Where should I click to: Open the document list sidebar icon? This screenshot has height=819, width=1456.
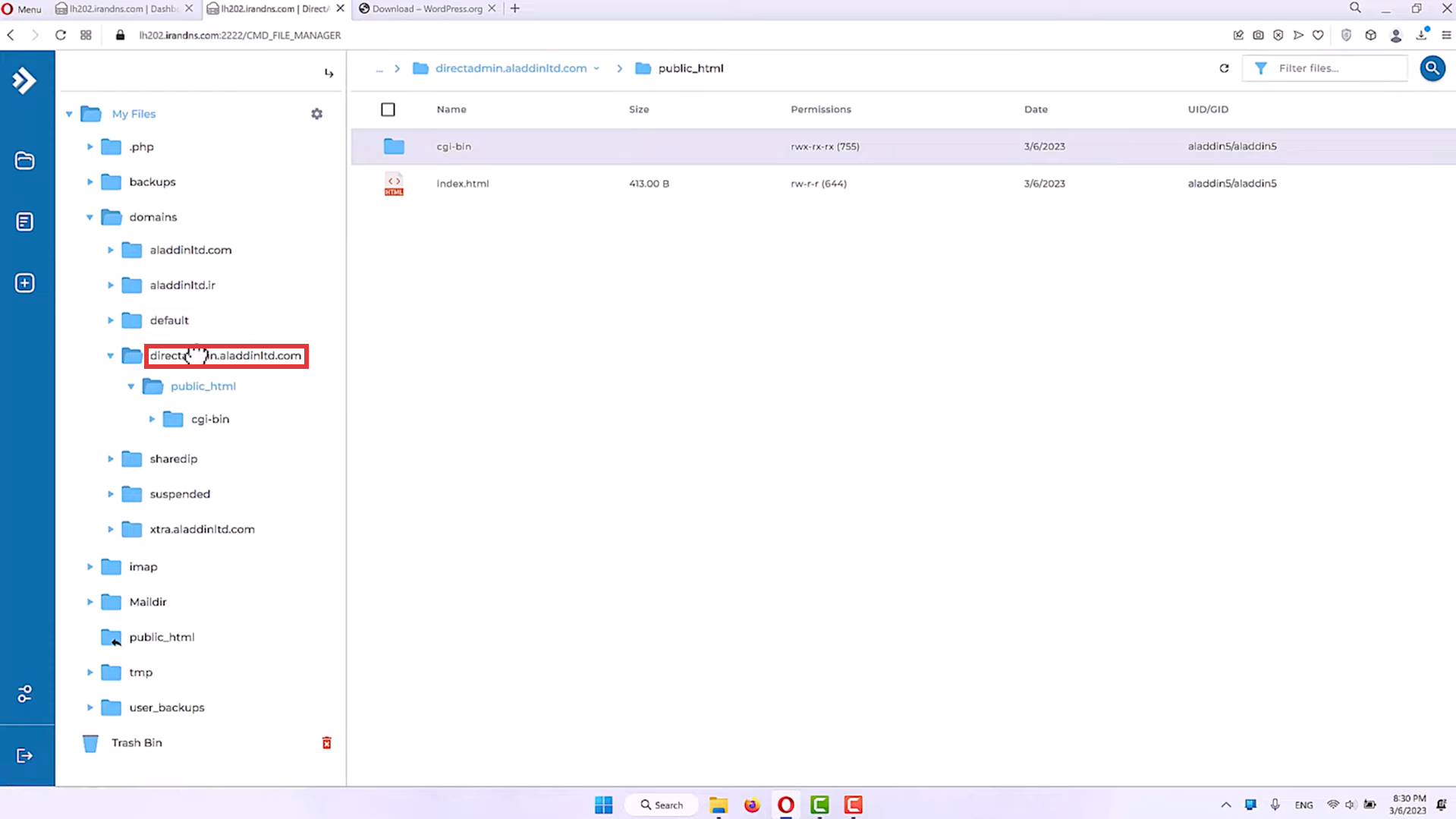coord(24,222)
